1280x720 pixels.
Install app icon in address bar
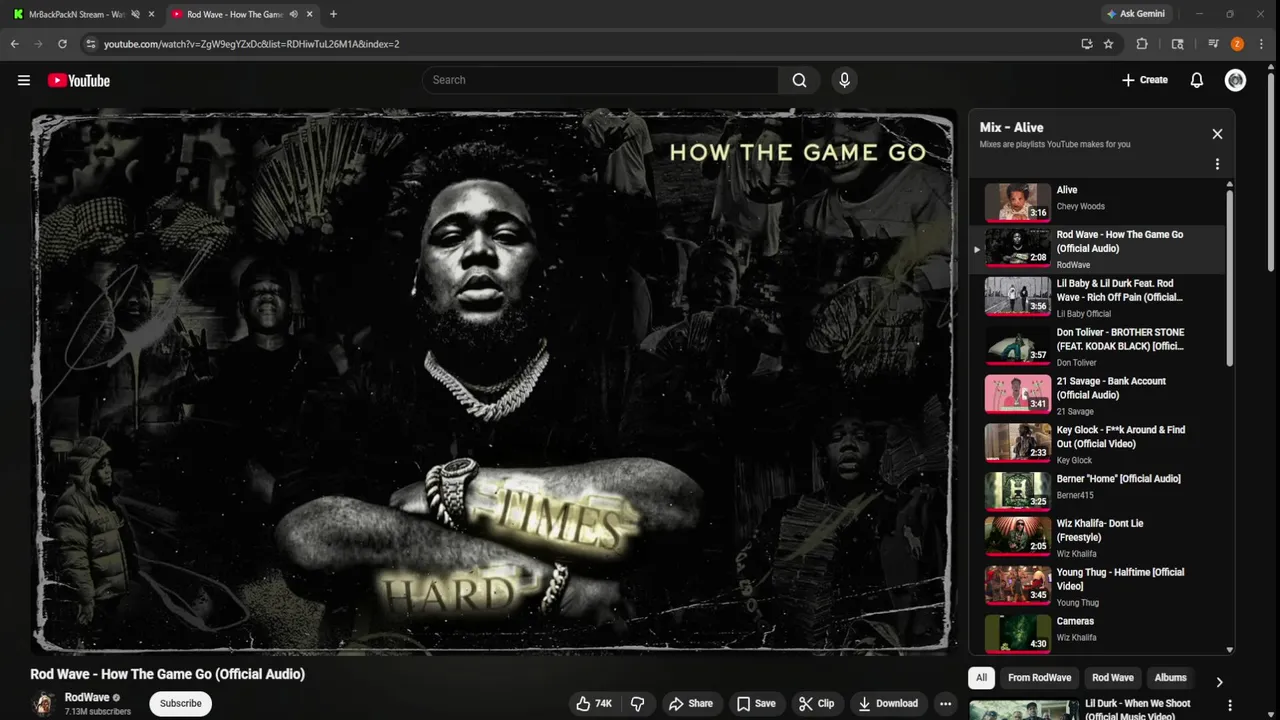tap(1087, 44)
